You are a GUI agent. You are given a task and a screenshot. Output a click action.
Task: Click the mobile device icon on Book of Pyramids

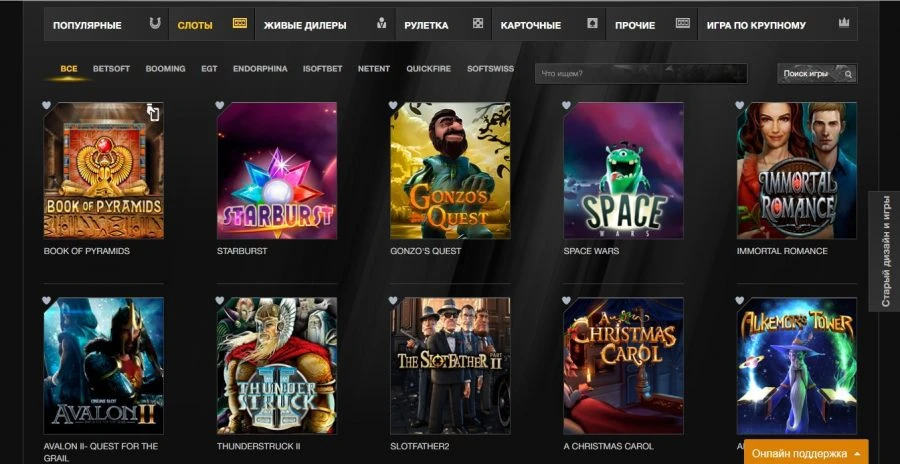click(x=153, y=113)
